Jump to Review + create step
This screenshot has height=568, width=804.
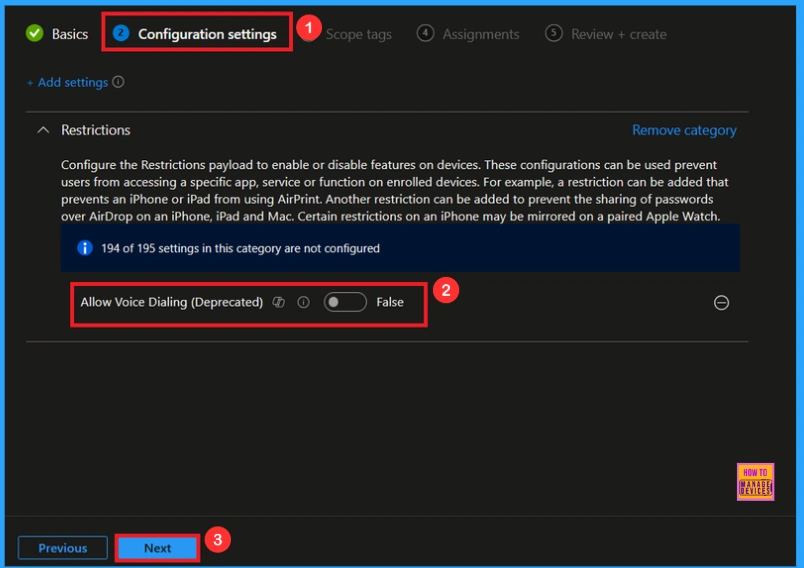pyautogui.click(x=606, y=34)
